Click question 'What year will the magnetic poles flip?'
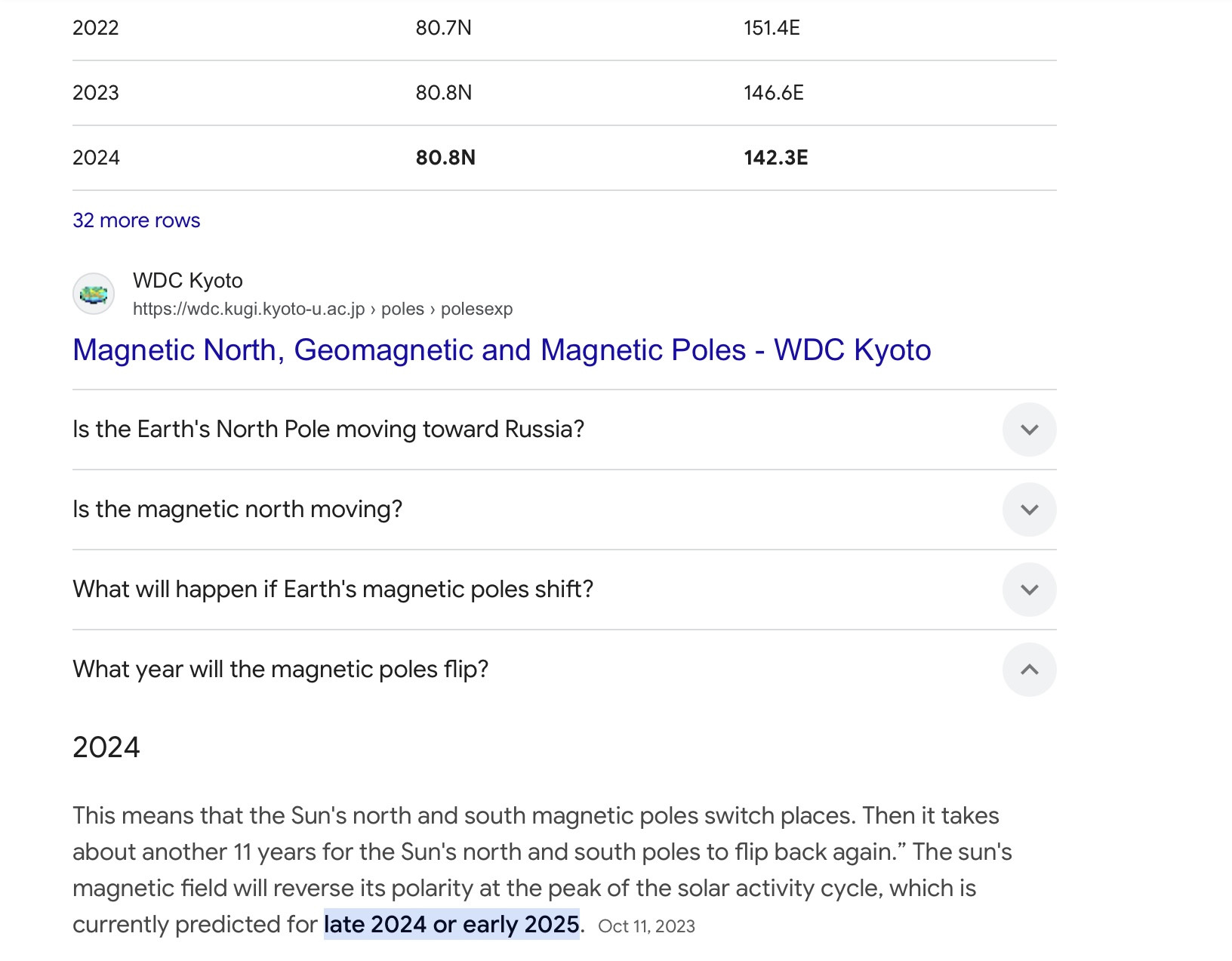The image size is (1232, 961). tap(280, 670)
